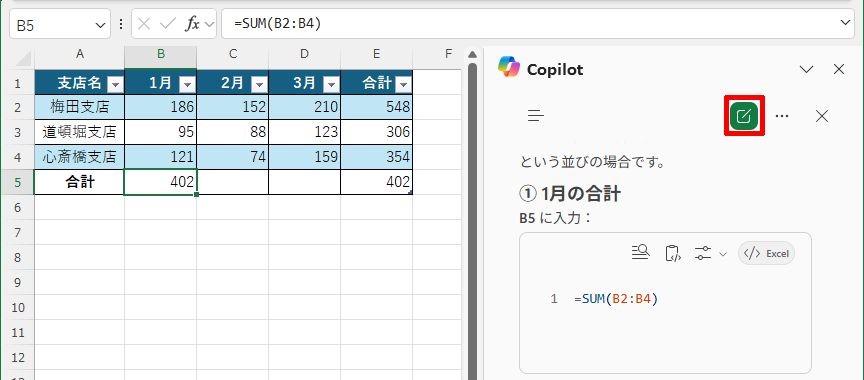
Task: Open 合計 column filter dropdown
Action: coord(403,84)
